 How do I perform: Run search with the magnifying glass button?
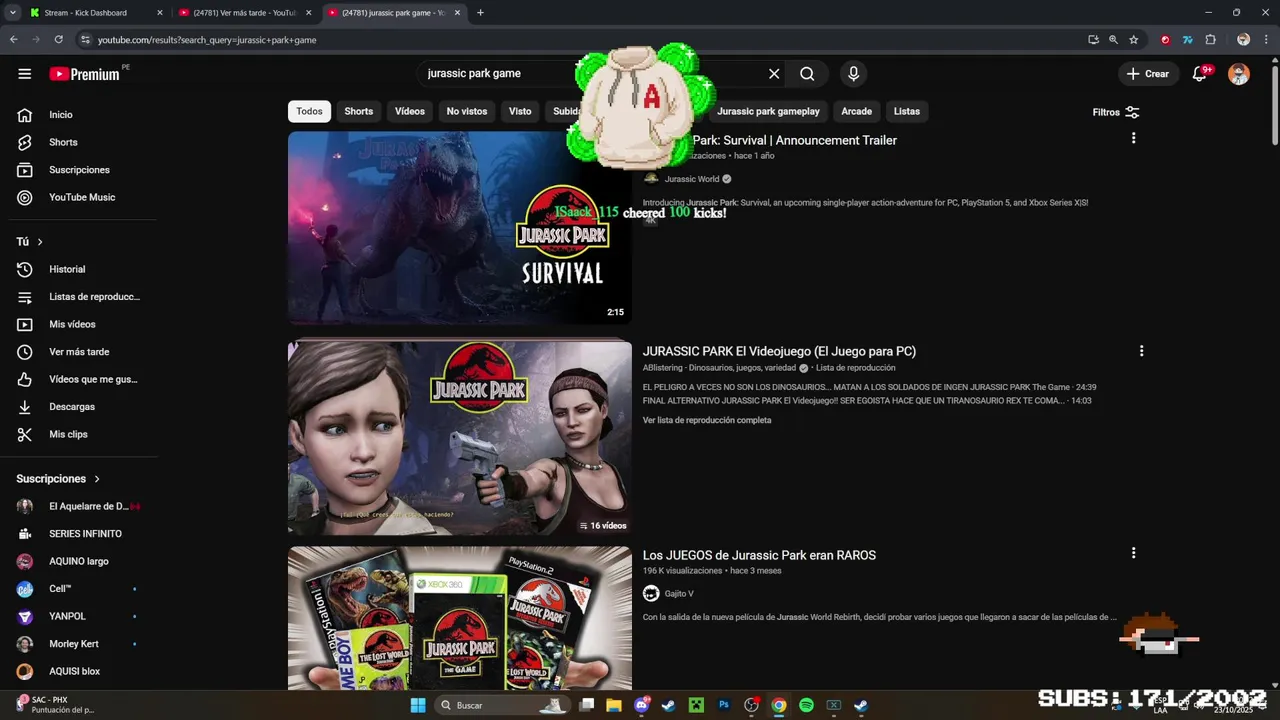(807, 73)
